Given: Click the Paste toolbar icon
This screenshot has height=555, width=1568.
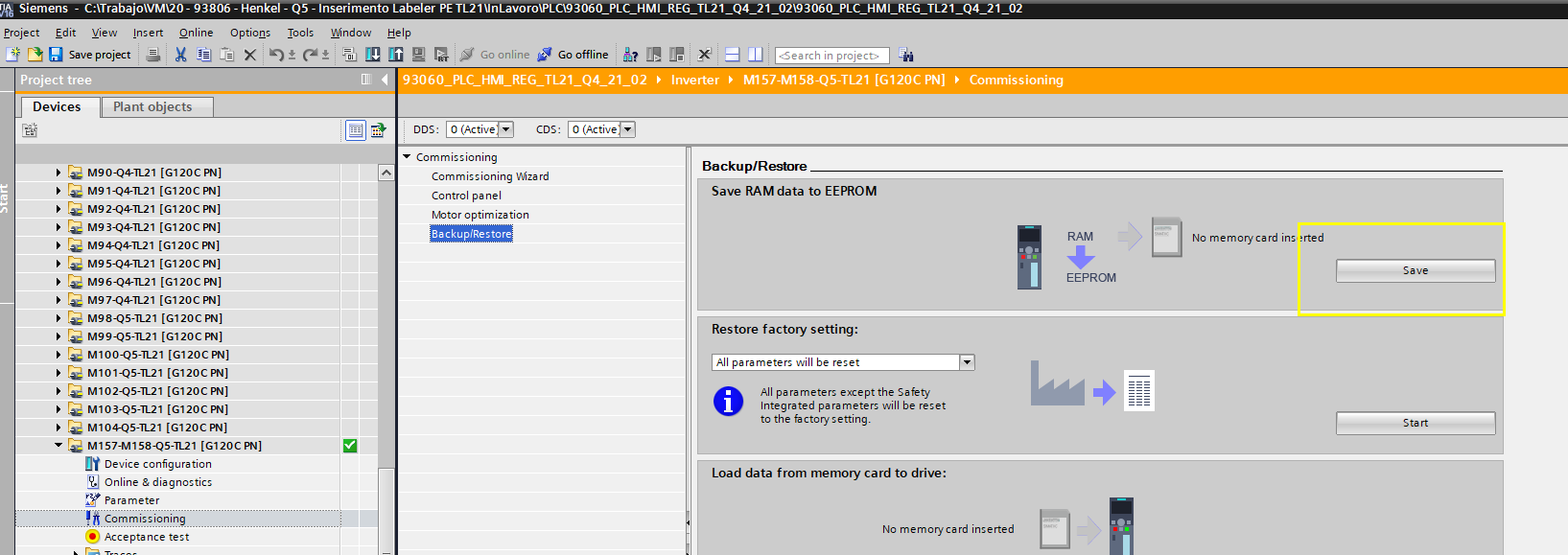Looking at the screenshot, I should click(x=226, y=55).
